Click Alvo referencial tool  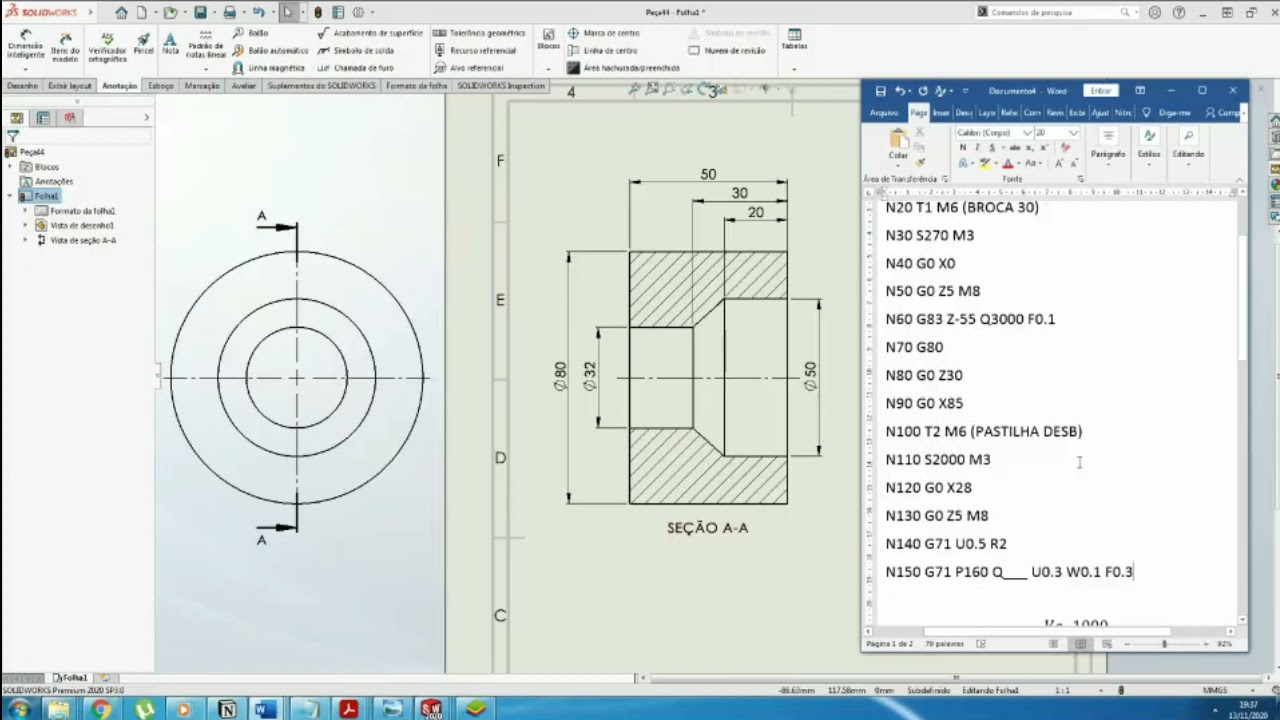tap(469, 68)
